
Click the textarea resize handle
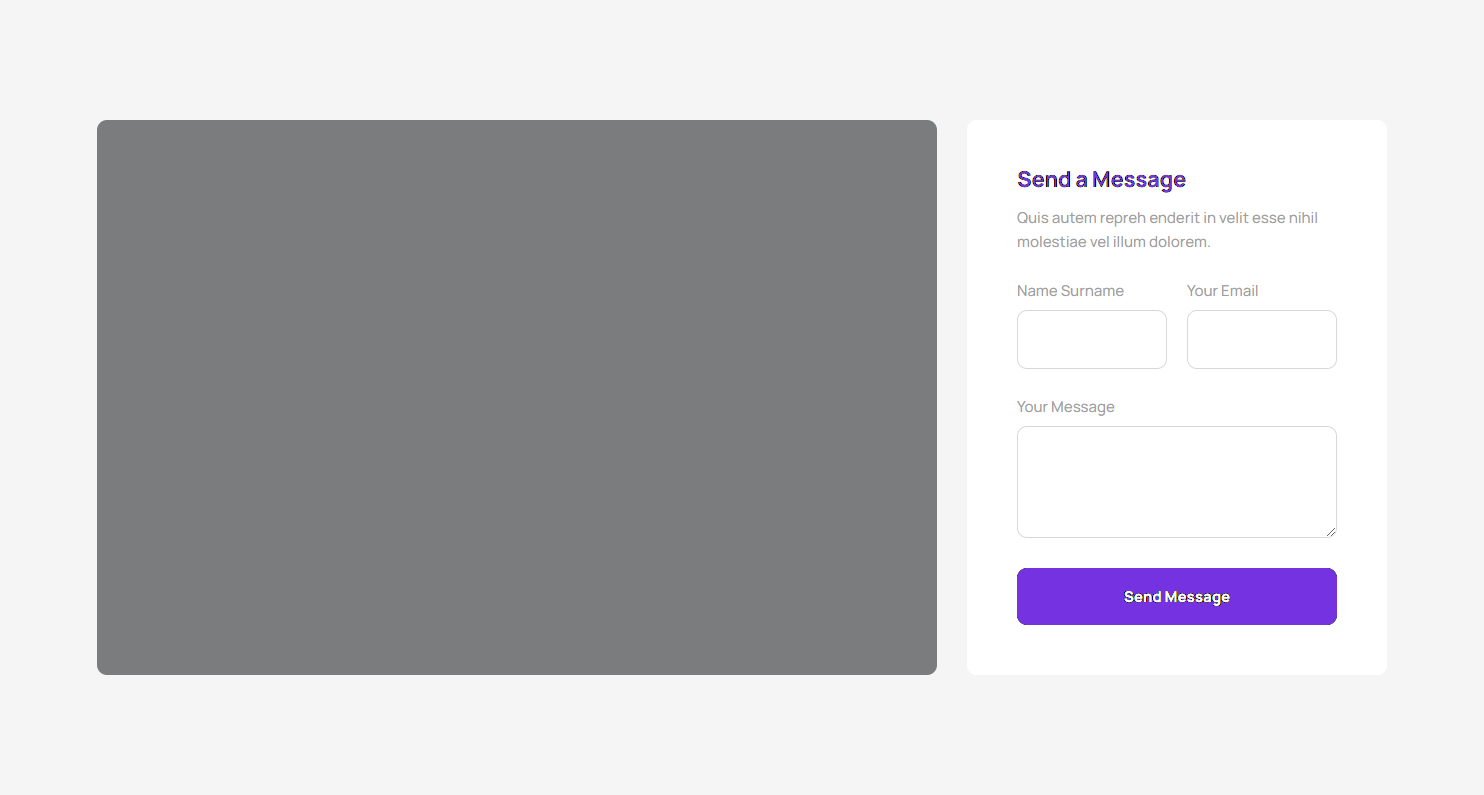[x=1331, y=532]
